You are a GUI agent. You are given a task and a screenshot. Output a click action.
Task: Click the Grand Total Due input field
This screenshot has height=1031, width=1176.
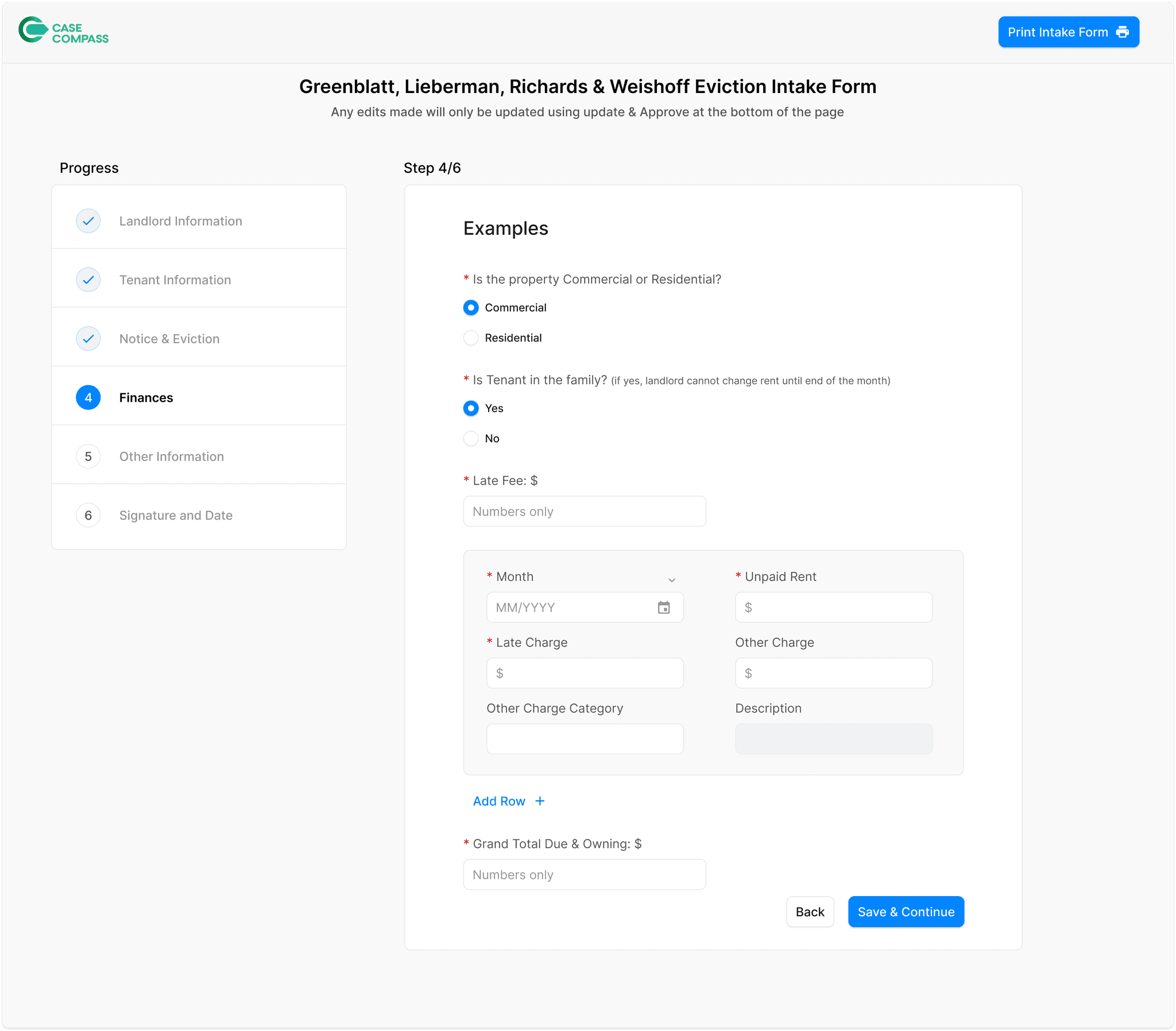(585, 875)
